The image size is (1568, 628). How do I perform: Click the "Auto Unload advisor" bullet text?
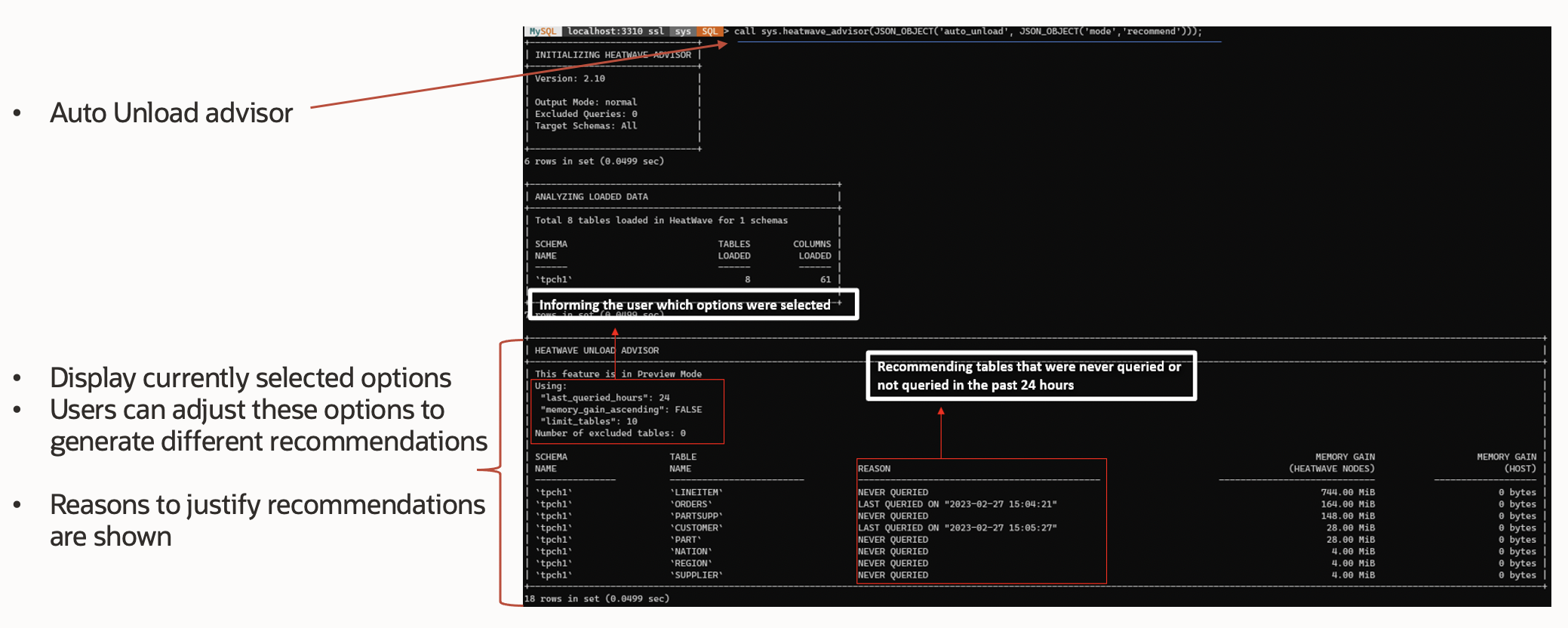[171, 113]
